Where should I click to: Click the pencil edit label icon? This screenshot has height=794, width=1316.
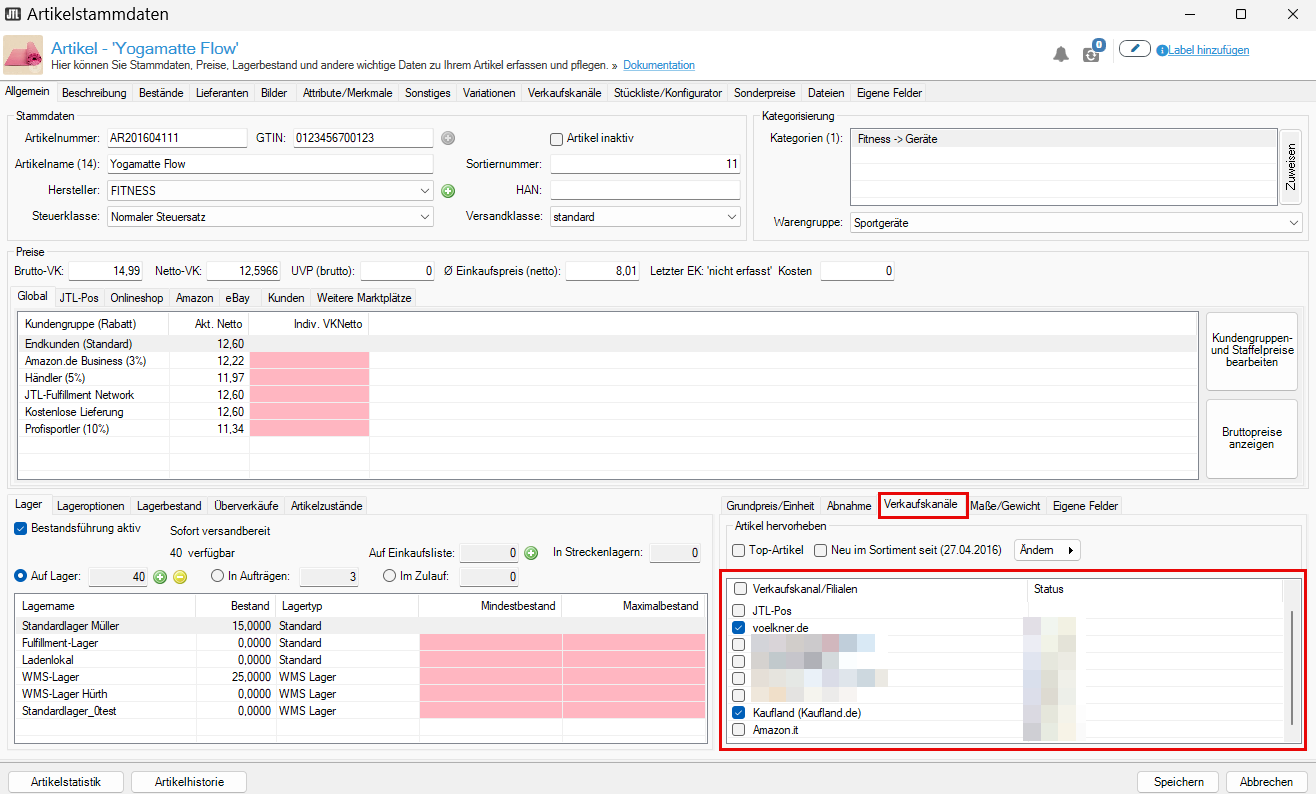(x=1134, y=49)
